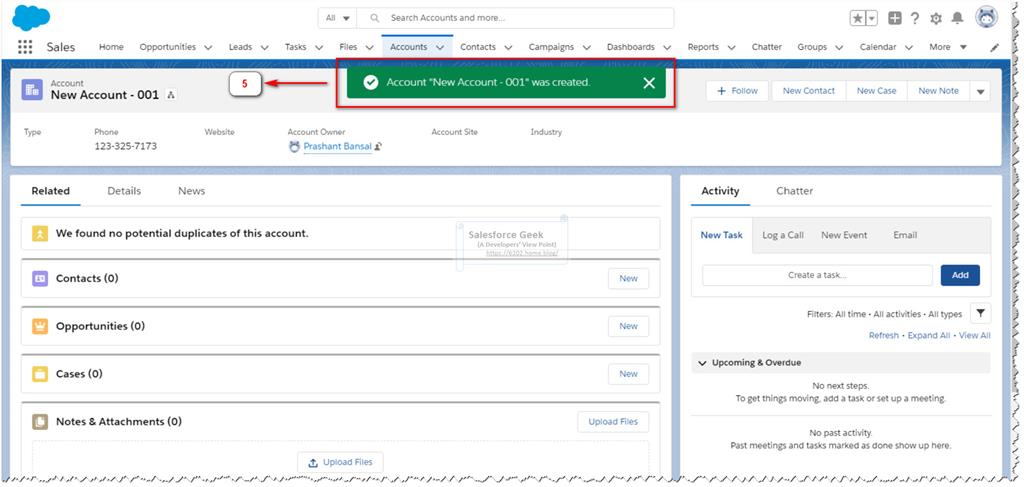Image resolution: width=1024 pixels, height=487 pixels.
Task: Select the New Event tab
Action: click(844, 235)
